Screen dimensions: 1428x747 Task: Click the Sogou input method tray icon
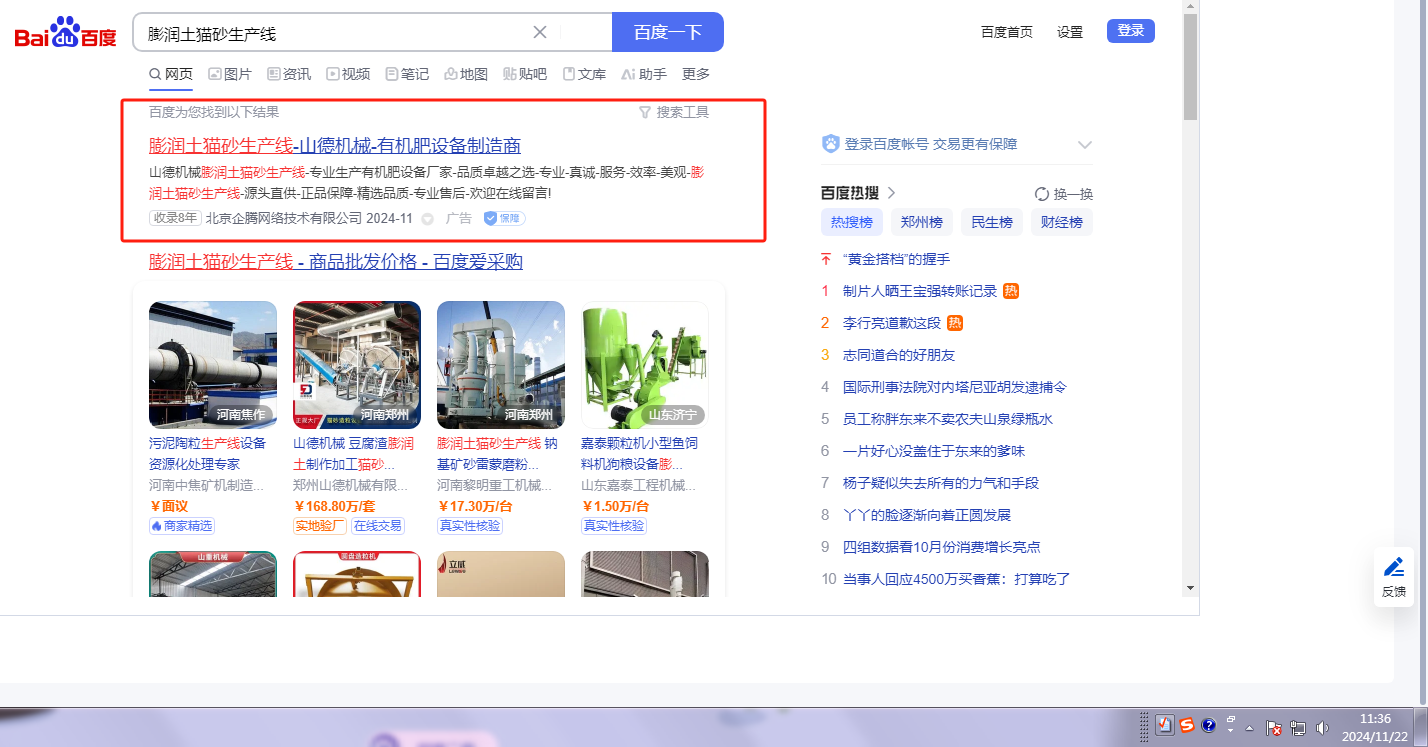click(1187, 725)
